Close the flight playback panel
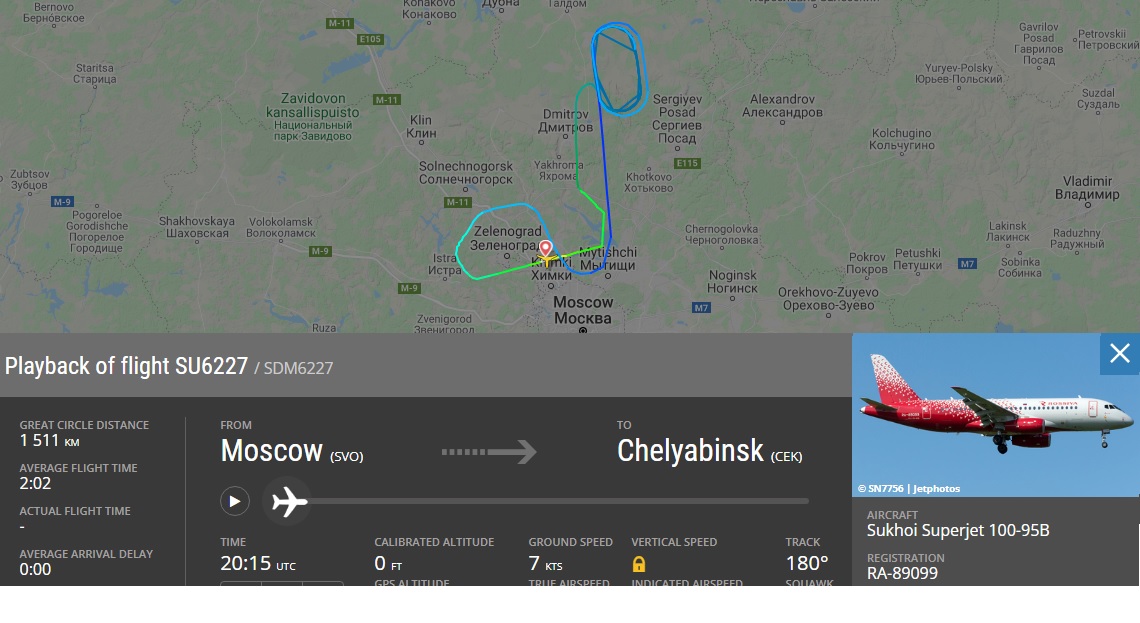Image resolution: width=1140 pixels, height=623 pixels. 1120,353
